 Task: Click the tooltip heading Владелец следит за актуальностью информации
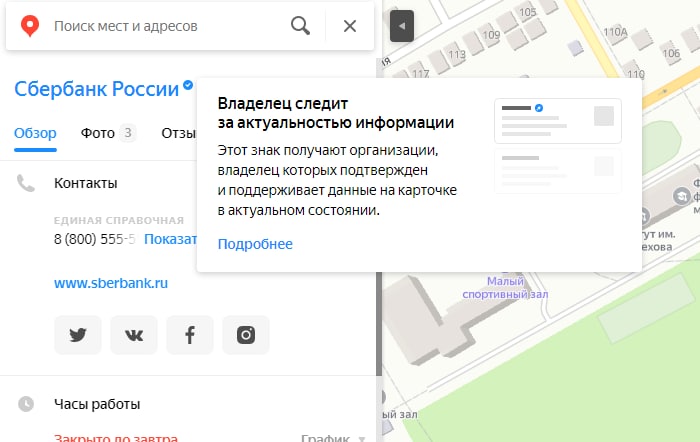[x=336, y=113]
